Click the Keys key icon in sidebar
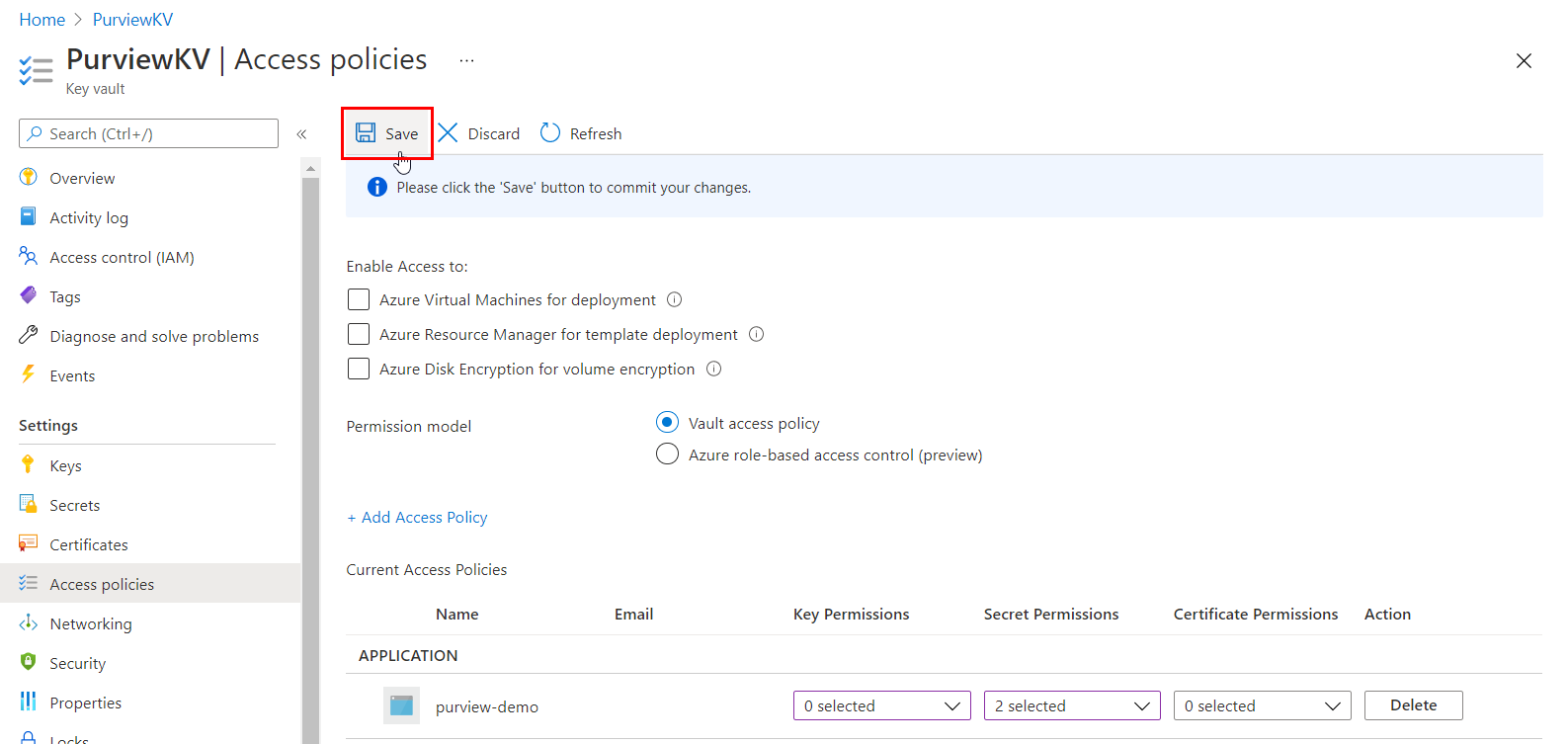 click(x=28, y=465)
